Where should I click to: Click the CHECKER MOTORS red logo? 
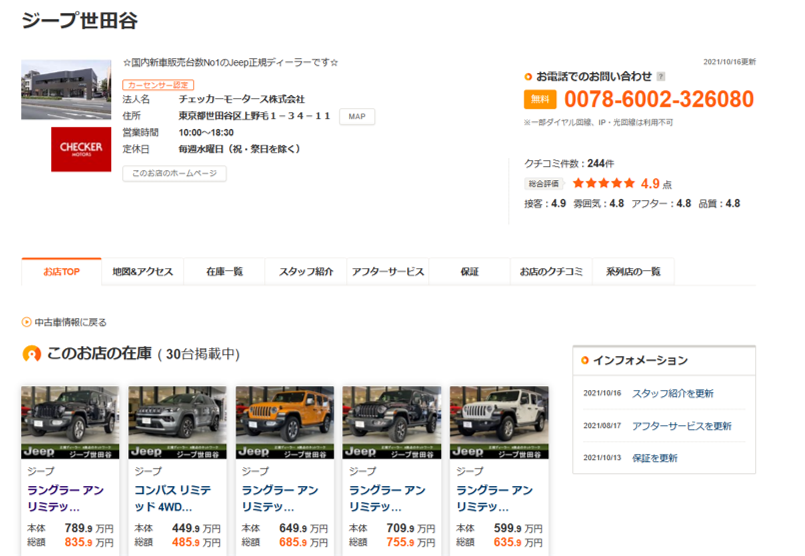81,148
